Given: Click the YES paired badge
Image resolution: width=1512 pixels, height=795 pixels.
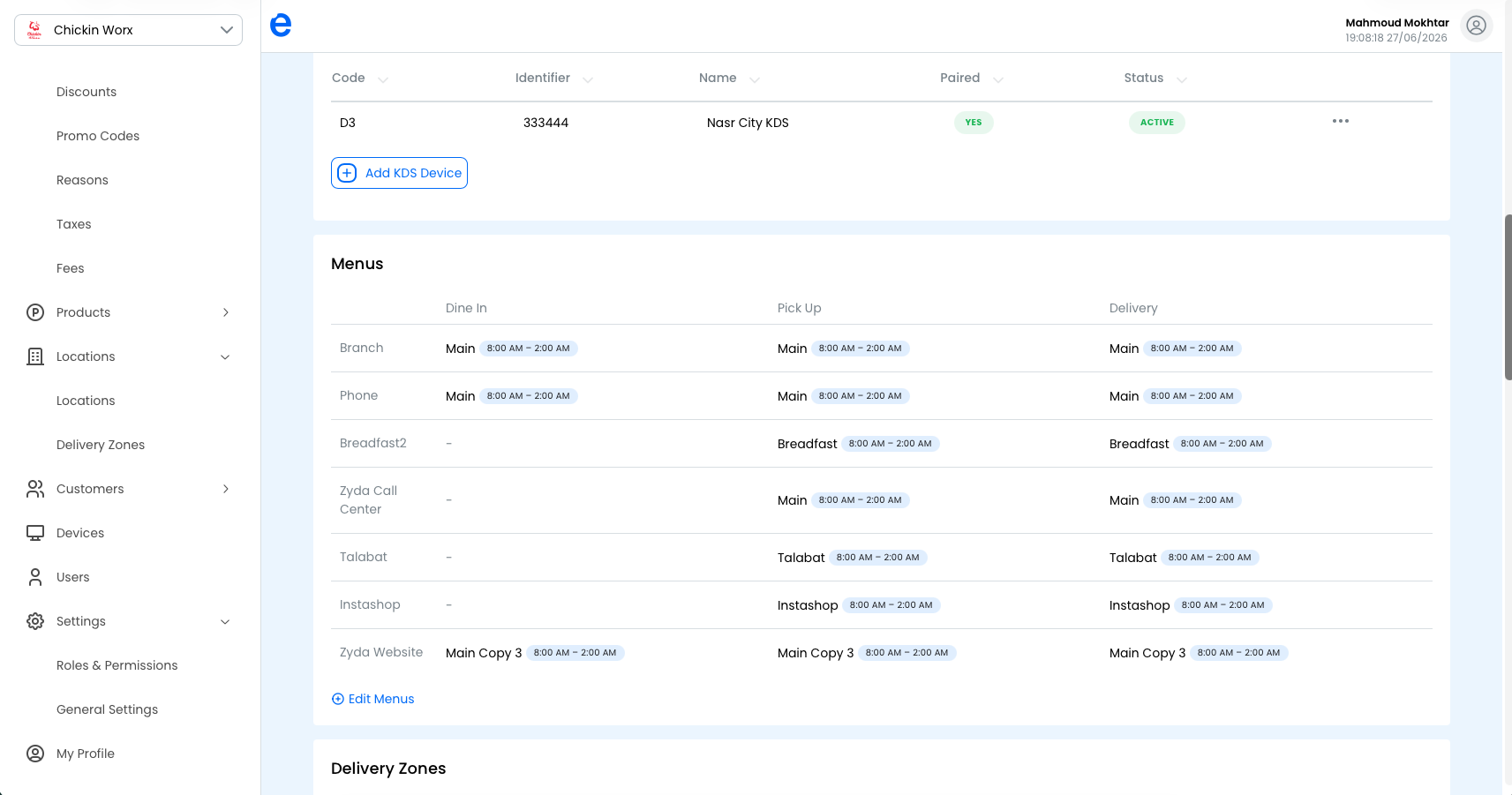Looking at the screenshot, I should coord(974,123).
